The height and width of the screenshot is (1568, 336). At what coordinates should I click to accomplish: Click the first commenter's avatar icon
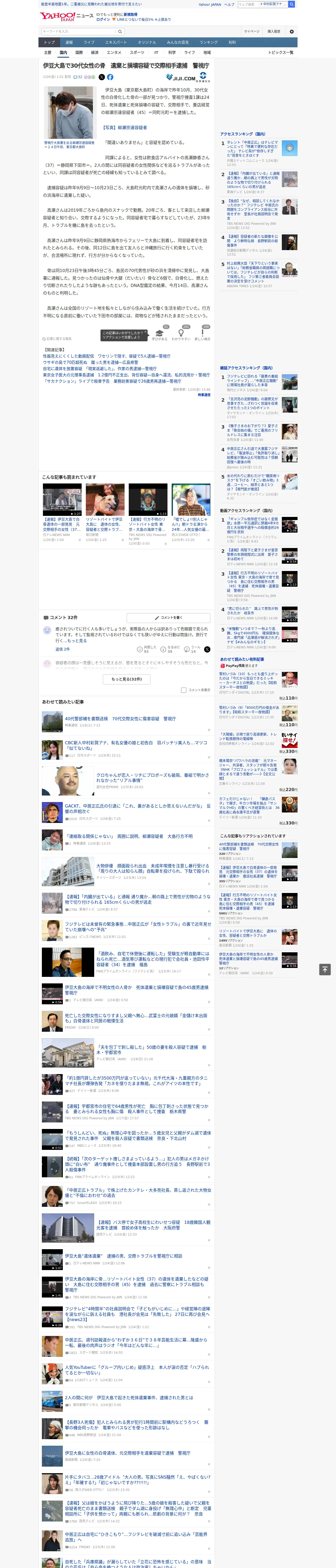[x=47, y=631]
